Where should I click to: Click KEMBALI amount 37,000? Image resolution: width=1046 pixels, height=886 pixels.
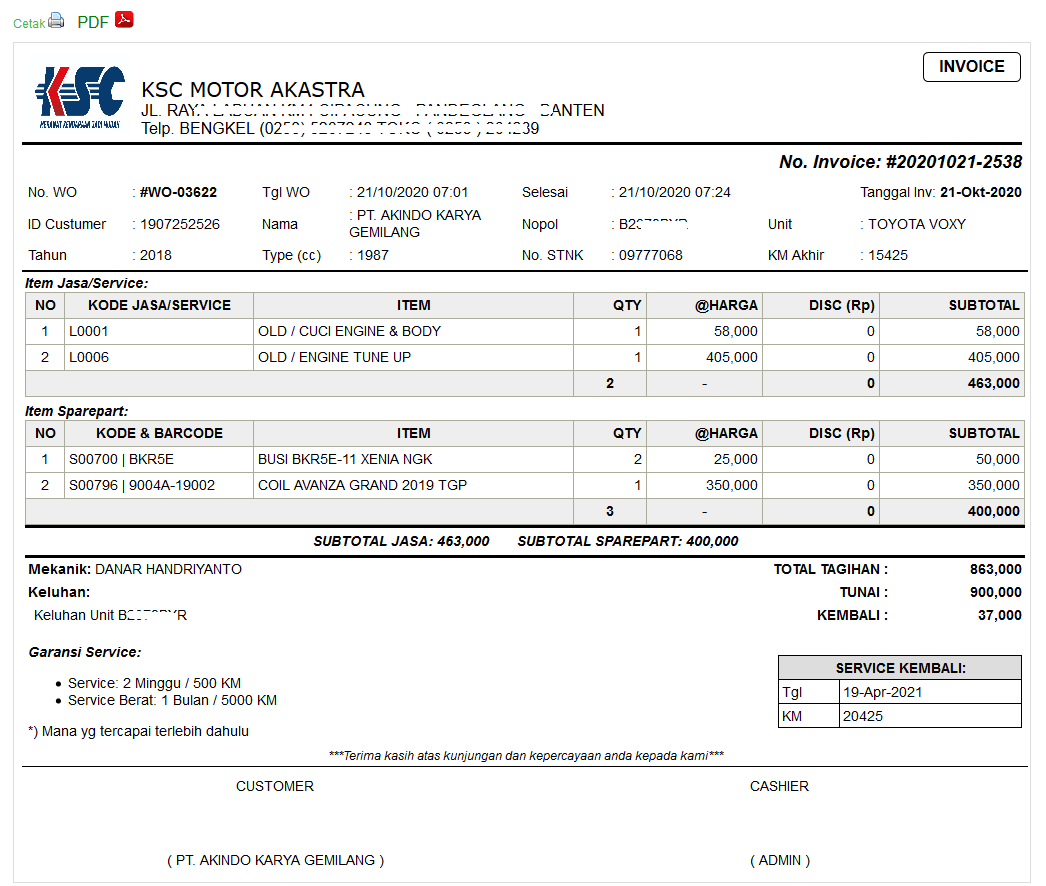click(999, 615)
